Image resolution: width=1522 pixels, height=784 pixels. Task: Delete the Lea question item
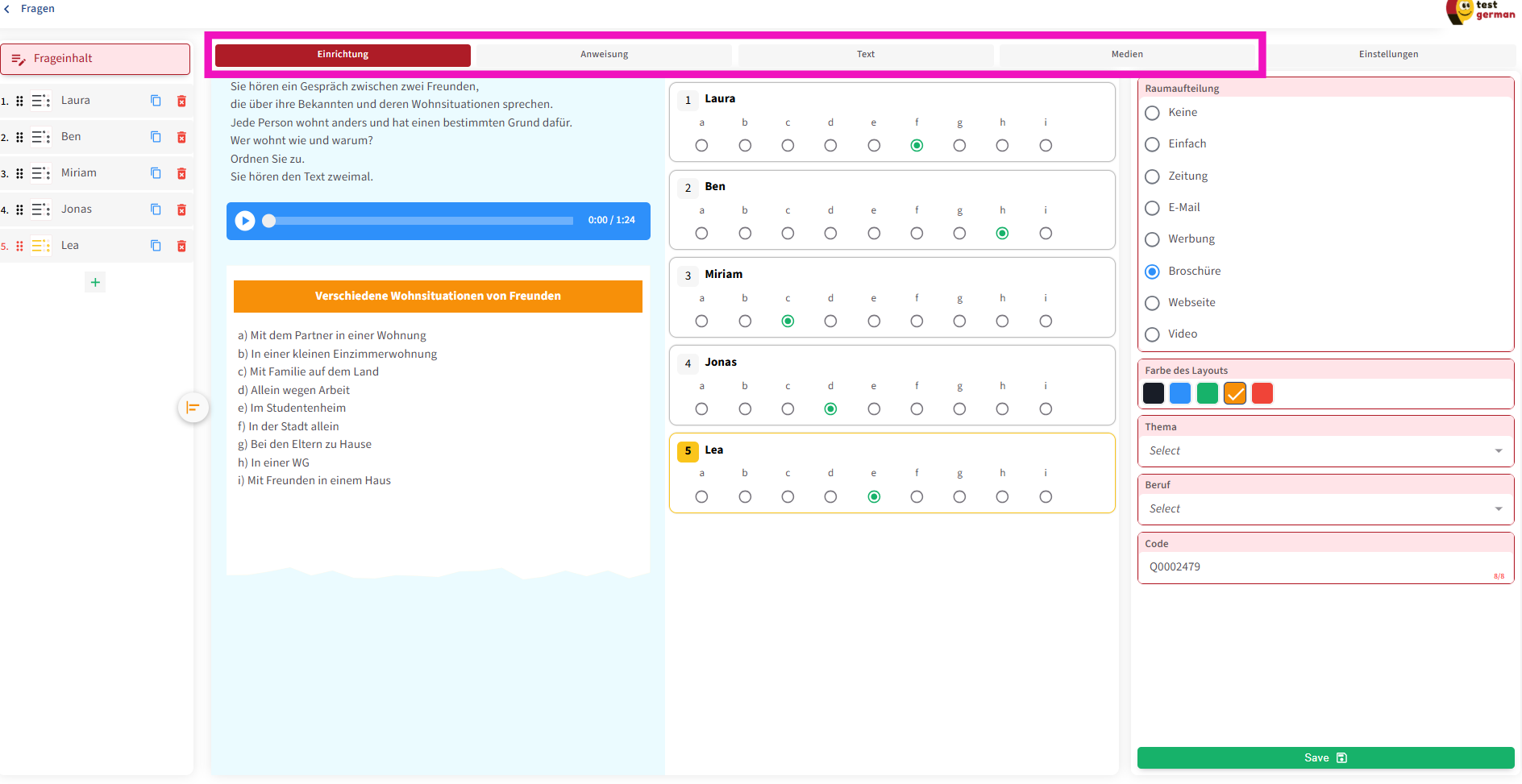pos(181,246)
